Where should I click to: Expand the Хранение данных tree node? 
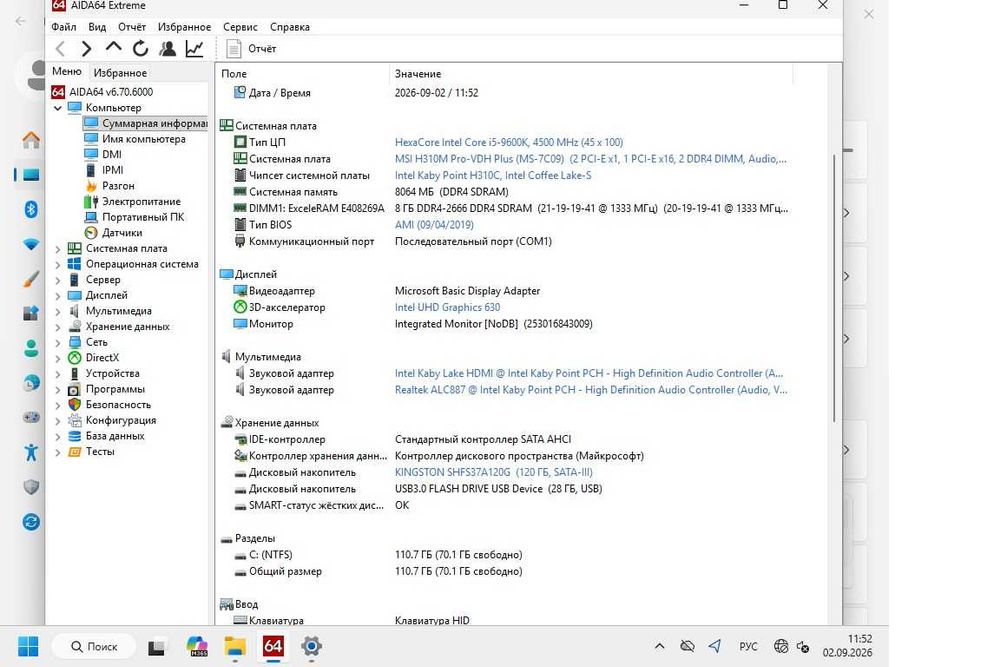(x=58, y=326)
